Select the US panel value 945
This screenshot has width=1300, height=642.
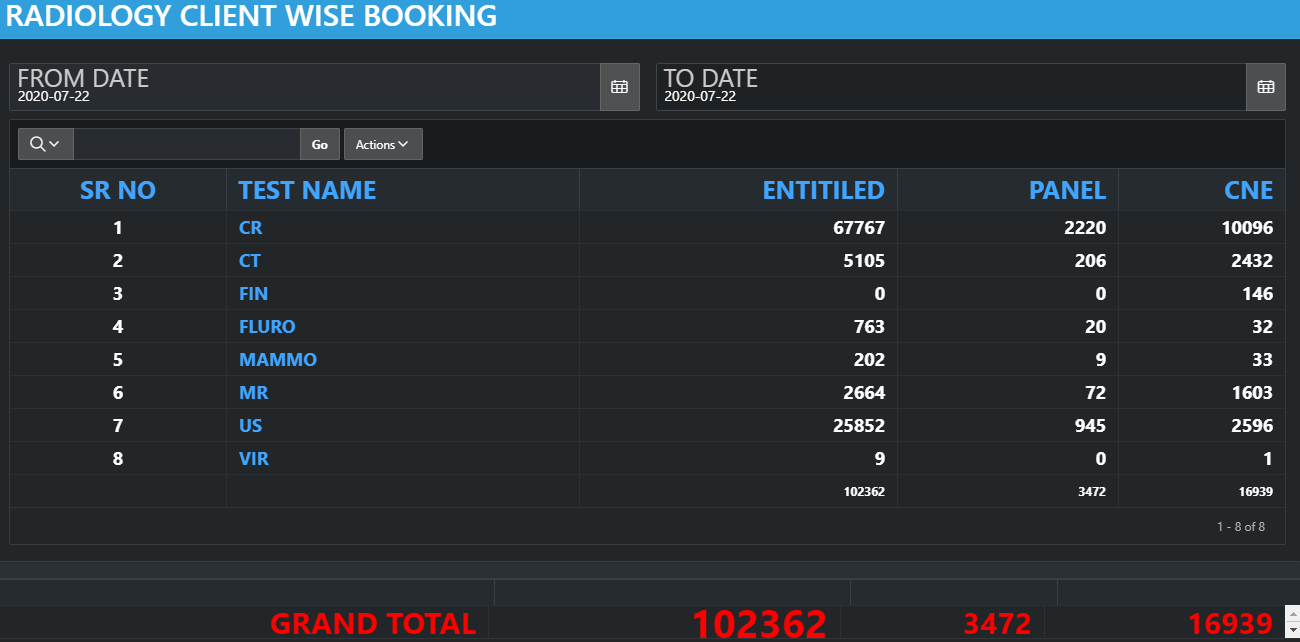point(1090,426)
